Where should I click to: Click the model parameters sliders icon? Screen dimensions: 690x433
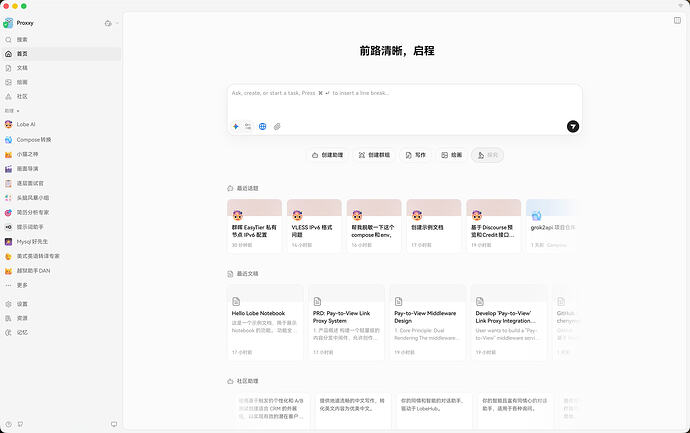248,127
